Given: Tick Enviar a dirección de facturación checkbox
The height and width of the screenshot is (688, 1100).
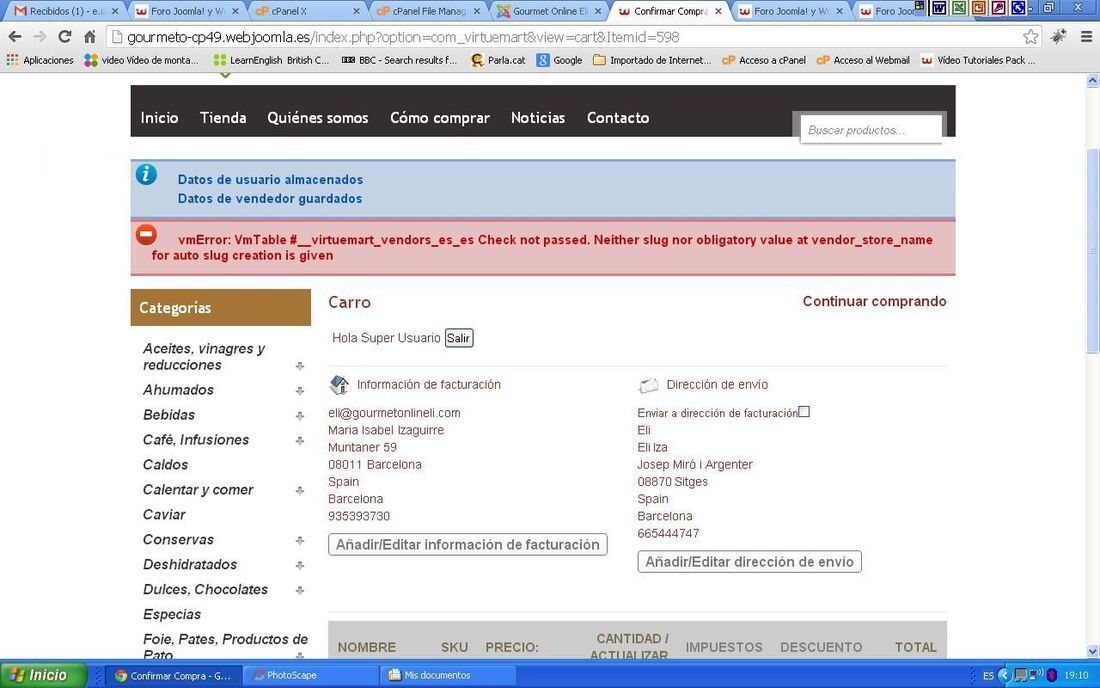Looking at the screenshot, I should pyautogui.click(x=804, y=412).
